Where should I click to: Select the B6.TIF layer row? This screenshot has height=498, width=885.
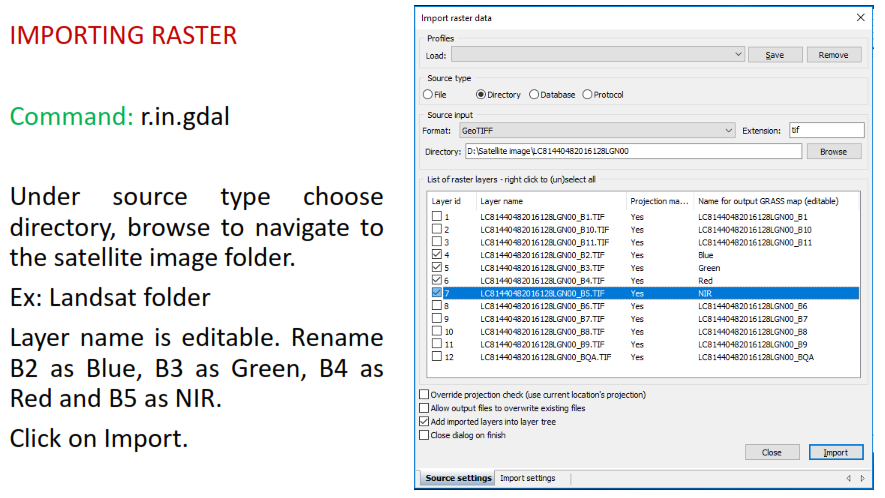pos(541,306)
